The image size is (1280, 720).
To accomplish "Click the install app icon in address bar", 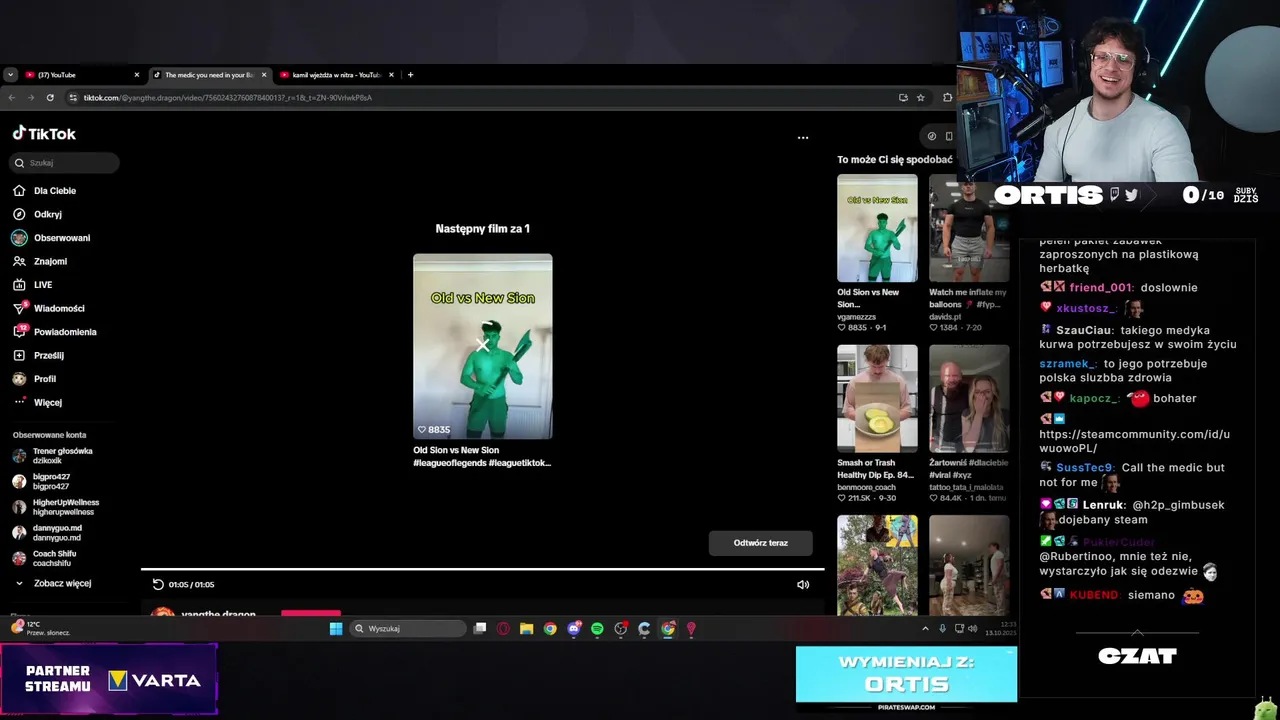I will pos(903,97).
